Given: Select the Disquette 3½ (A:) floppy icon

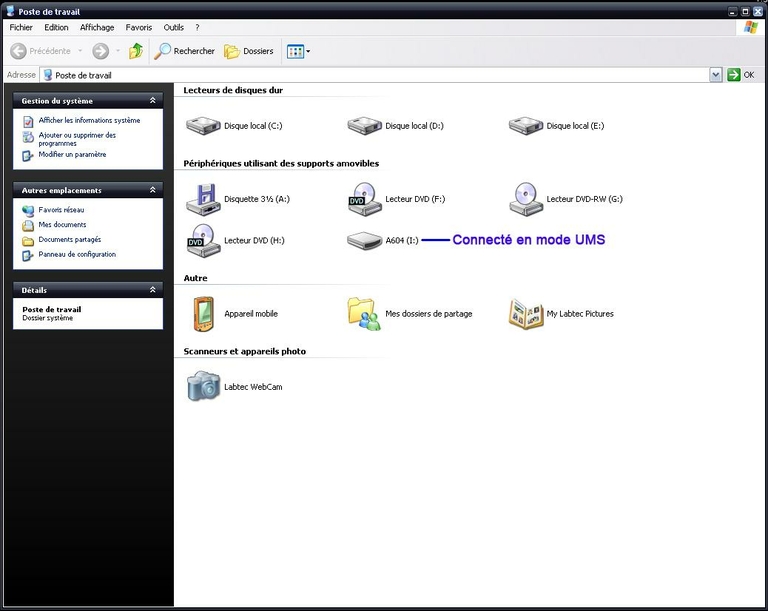Looking at the screenshot, I should 203,199.
